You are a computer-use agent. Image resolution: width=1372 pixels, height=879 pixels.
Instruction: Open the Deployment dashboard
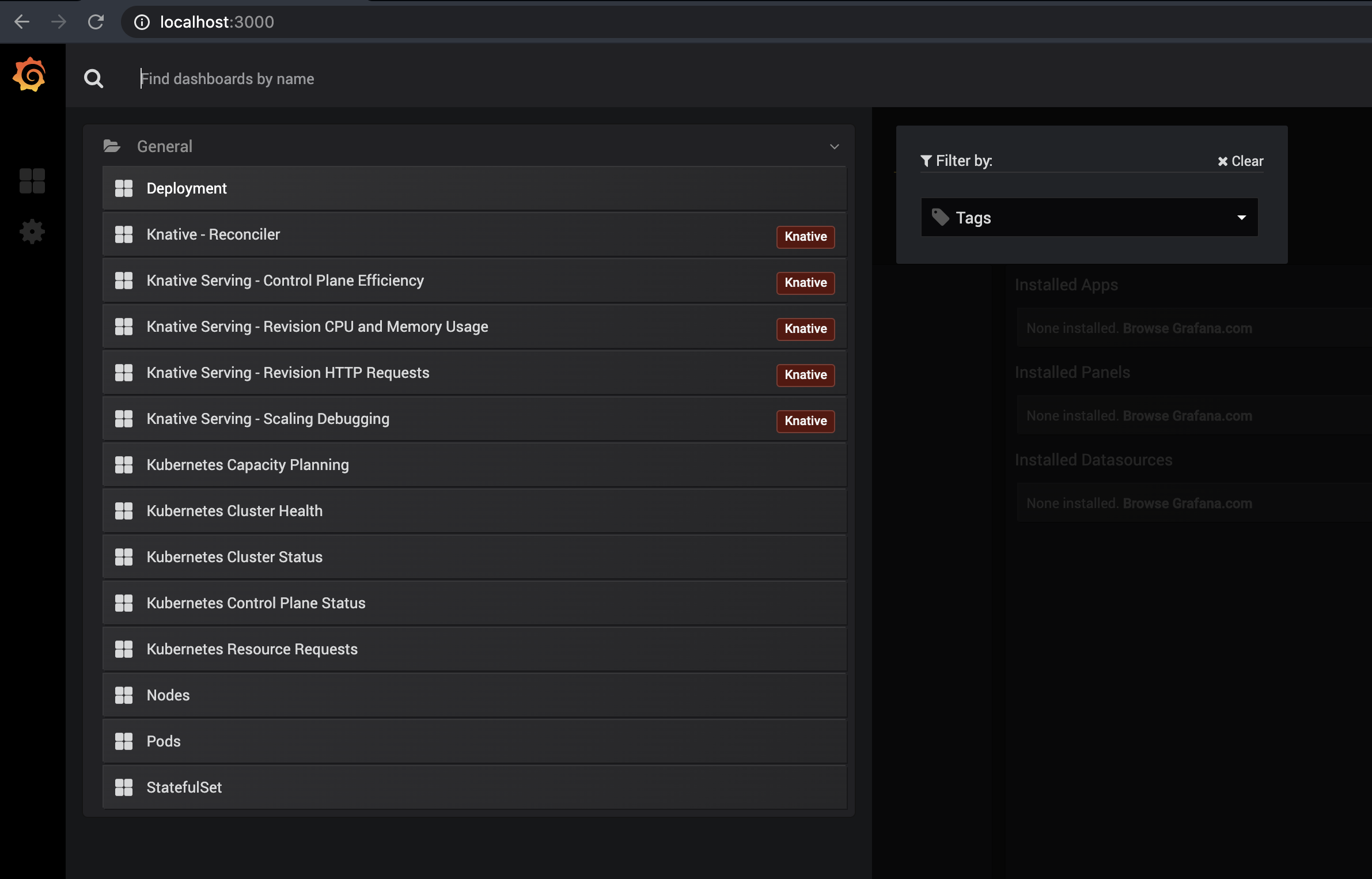[475, 188]
